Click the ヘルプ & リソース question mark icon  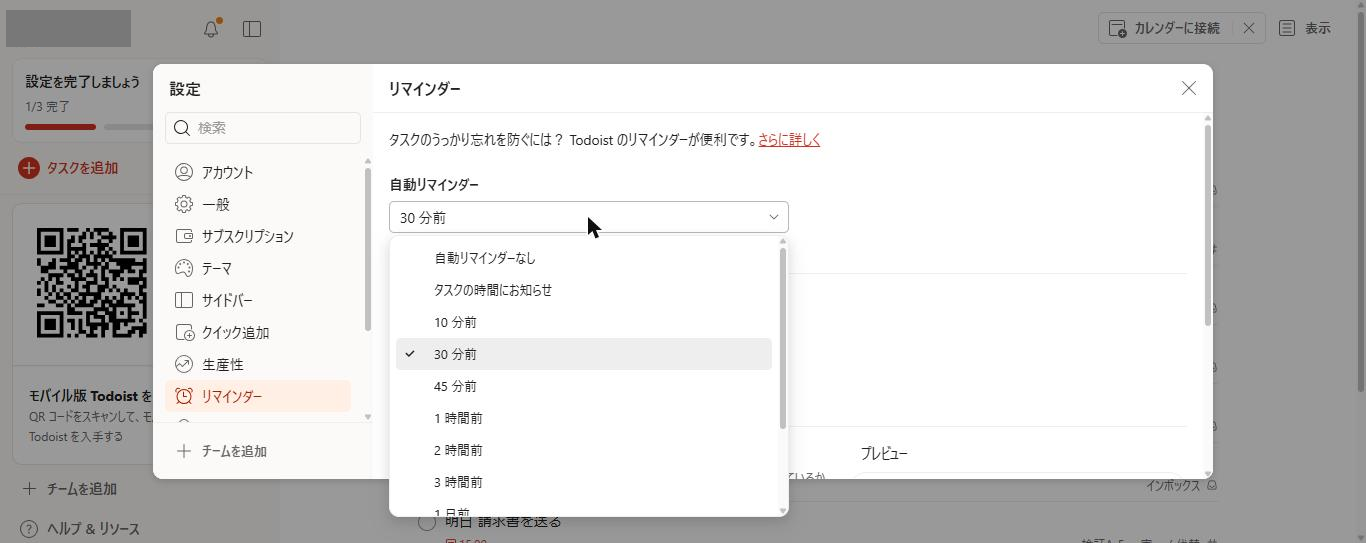coord(30,528)
